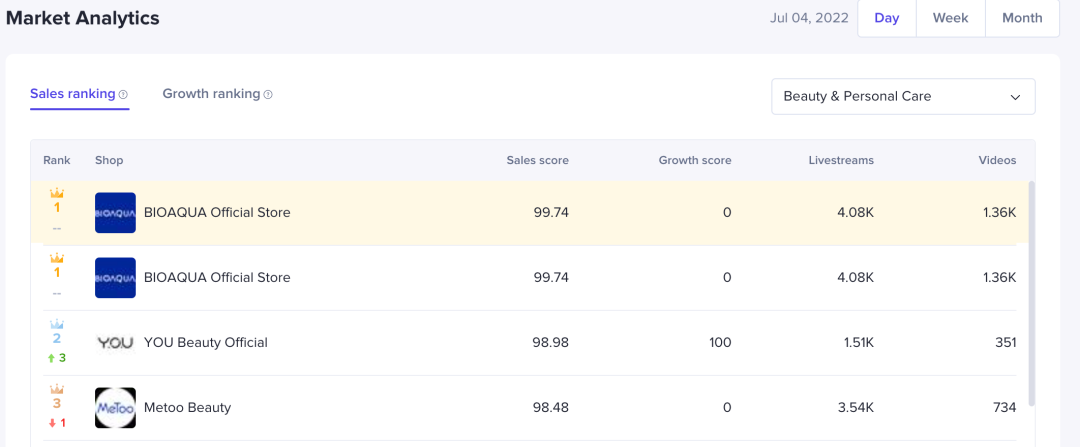Click the category dropdown chevron arrow
This screenshot has width=1080, height=447.
[x=1015, y=97]
